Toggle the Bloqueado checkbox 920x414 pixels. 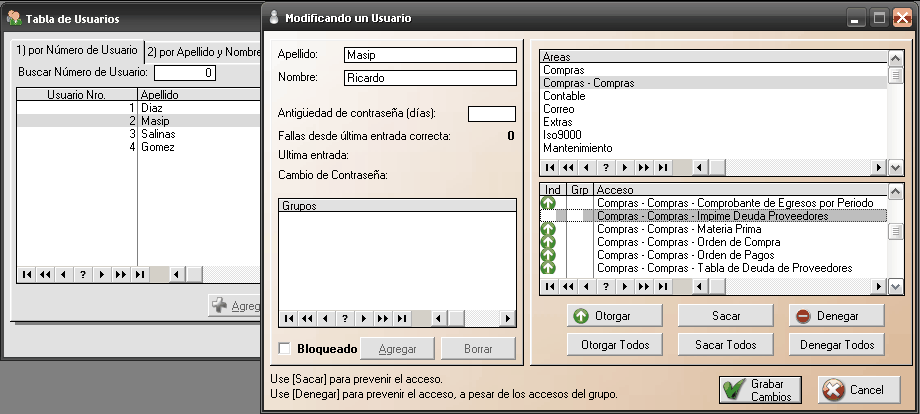coord(284,349)
